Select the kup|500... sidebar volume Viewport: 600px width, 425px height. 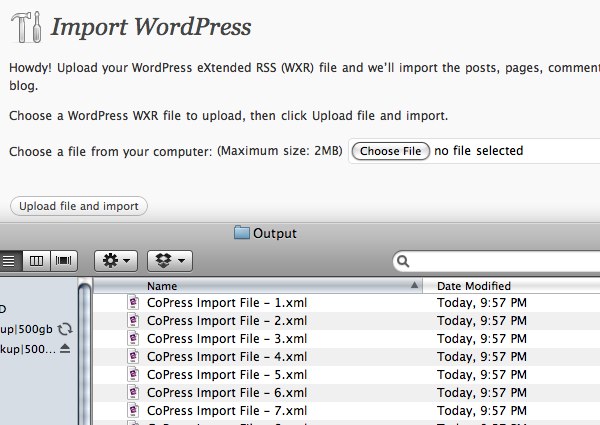click(28, 349)
